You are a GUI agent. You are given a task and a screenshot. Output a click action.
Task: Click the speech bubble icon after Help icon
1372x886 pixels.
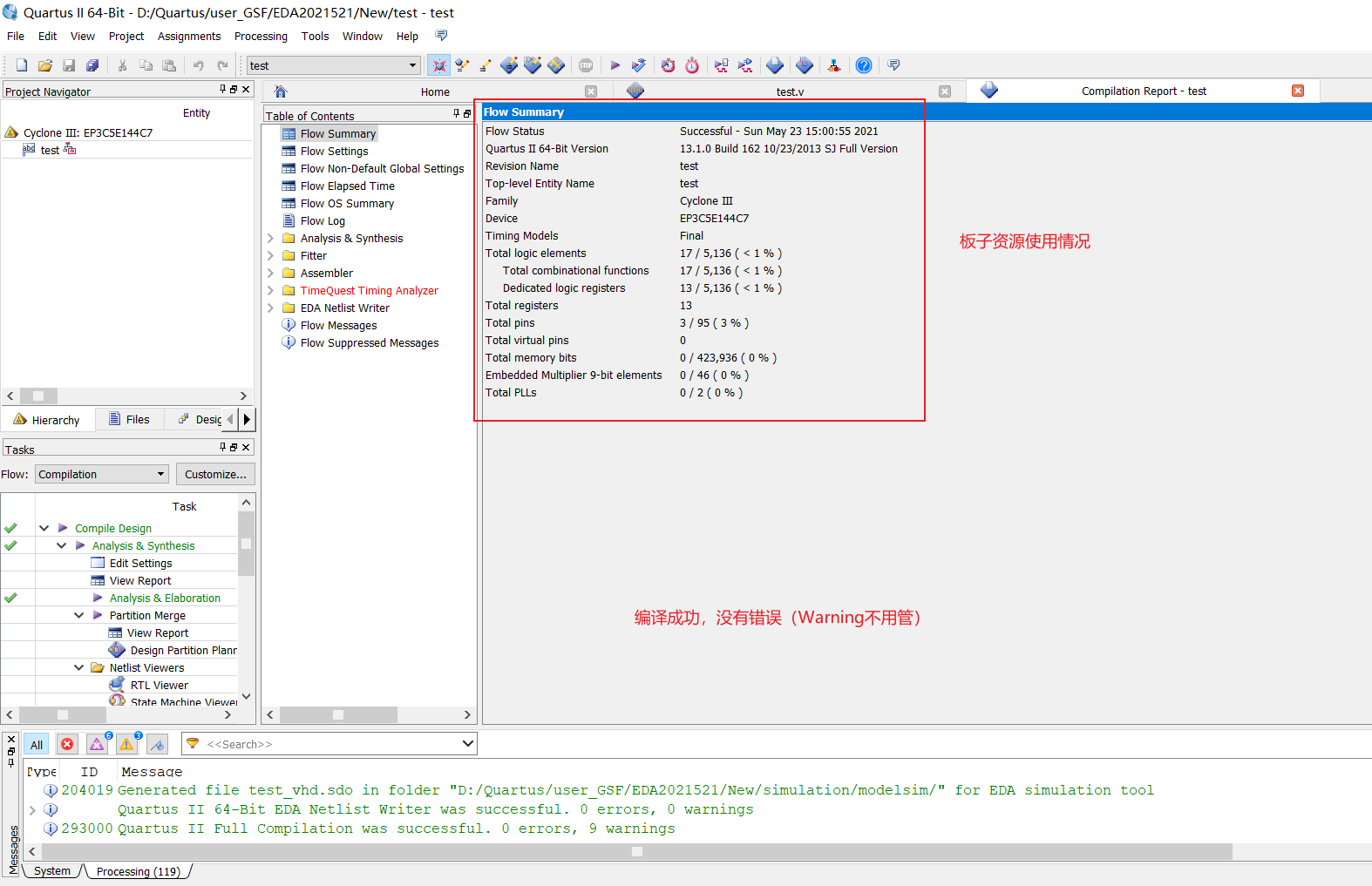click(893, 65)
